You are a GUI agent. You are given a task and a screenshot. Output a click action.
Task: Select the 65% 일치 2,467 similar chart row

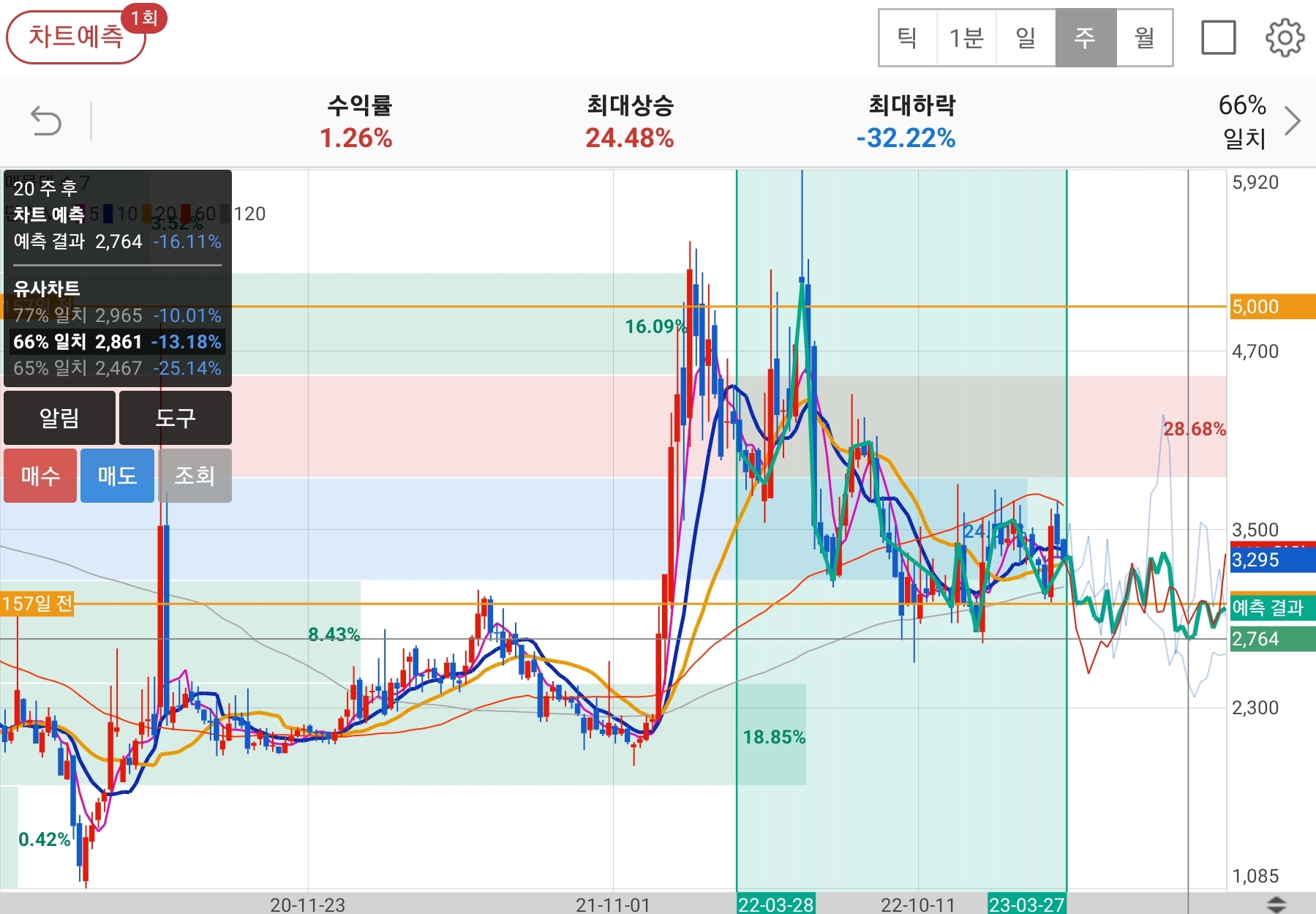pyautogui.click(x=117, y=368)
